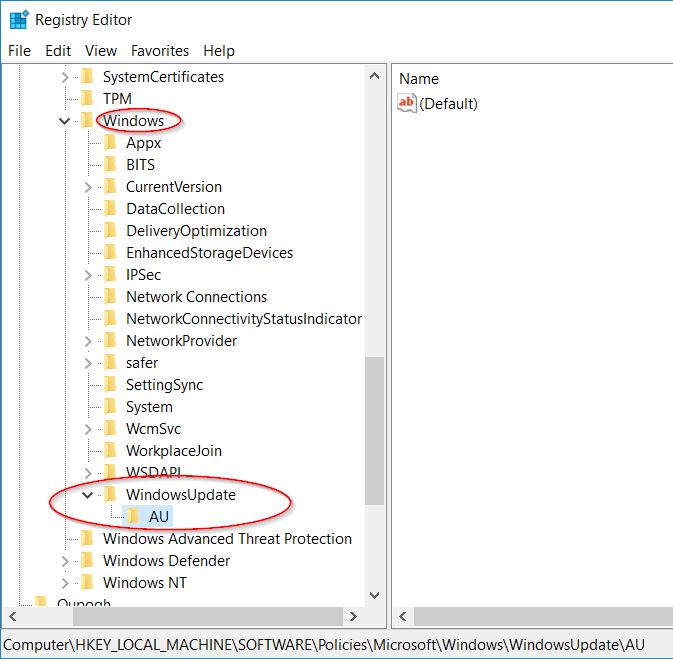The image size is (673, 659).
Task: Select the Appx key label
Action: click(x=143, y=143)
